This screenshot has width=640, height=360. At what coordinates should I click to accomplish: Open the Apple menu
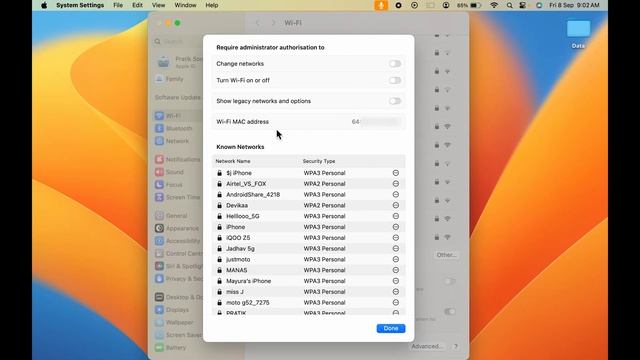tap(44, 5)
